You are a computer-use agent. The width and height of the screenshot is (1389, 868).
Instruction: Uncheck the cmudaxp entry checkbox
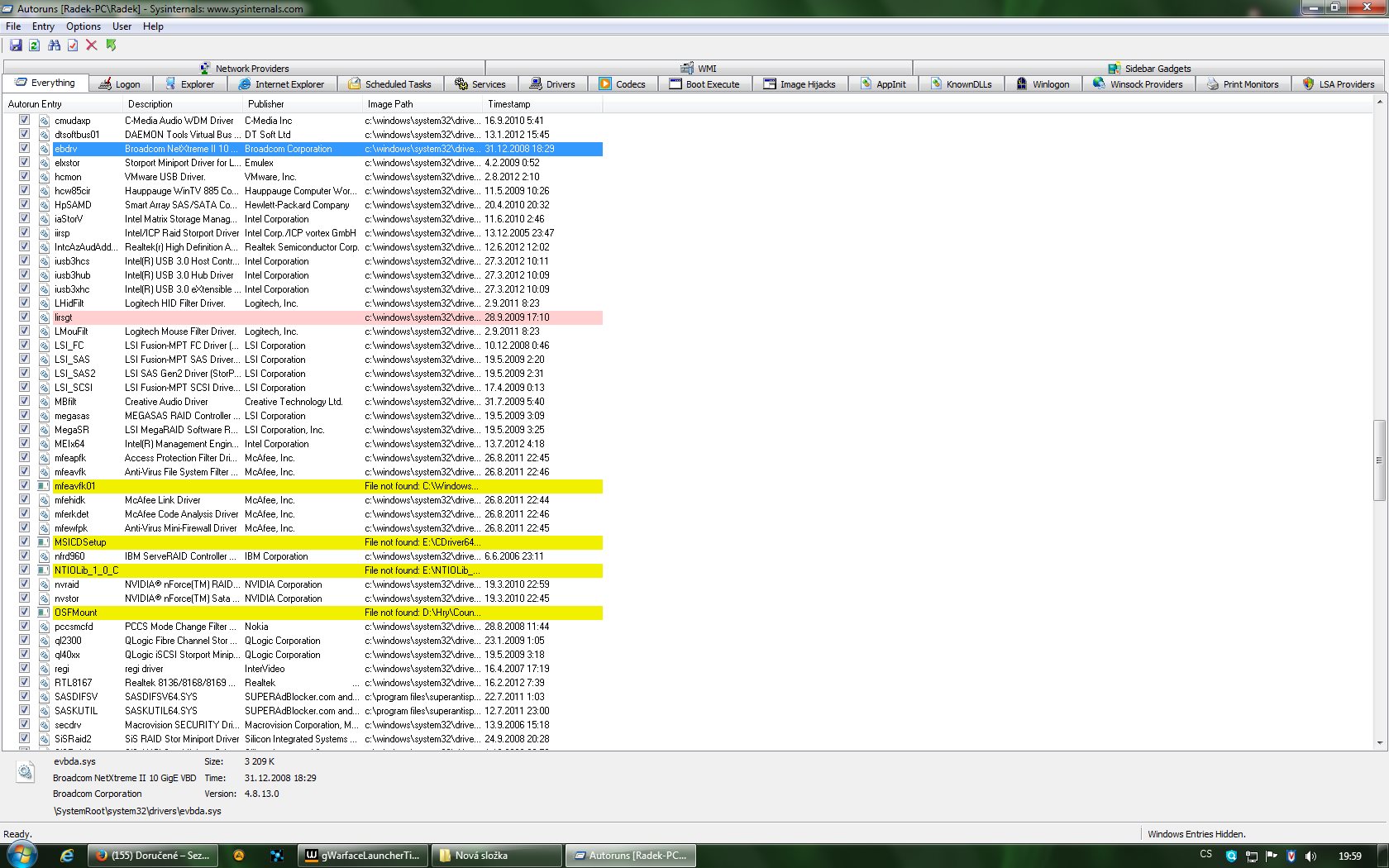[24, 120]
